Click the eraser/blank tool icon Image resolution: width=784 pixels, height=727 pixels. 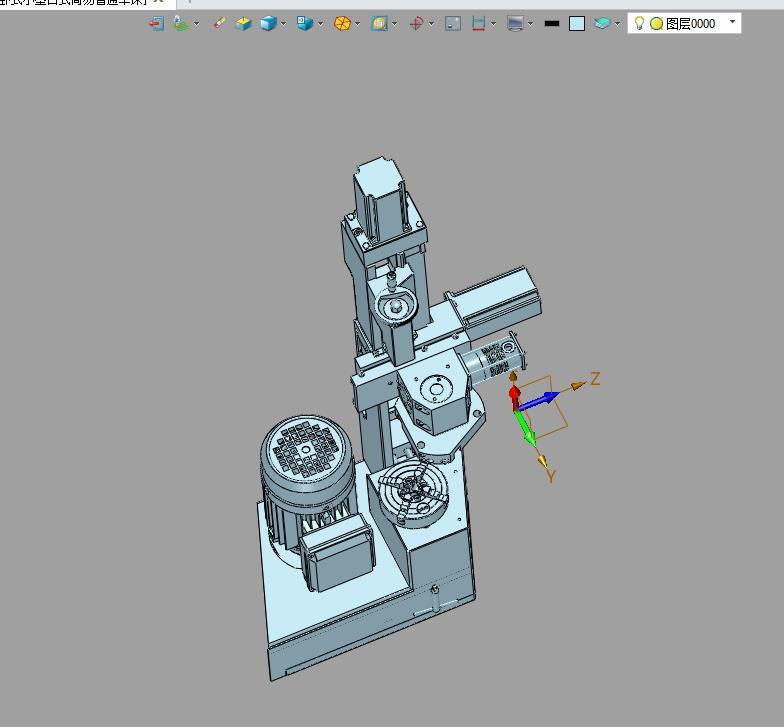219,24
